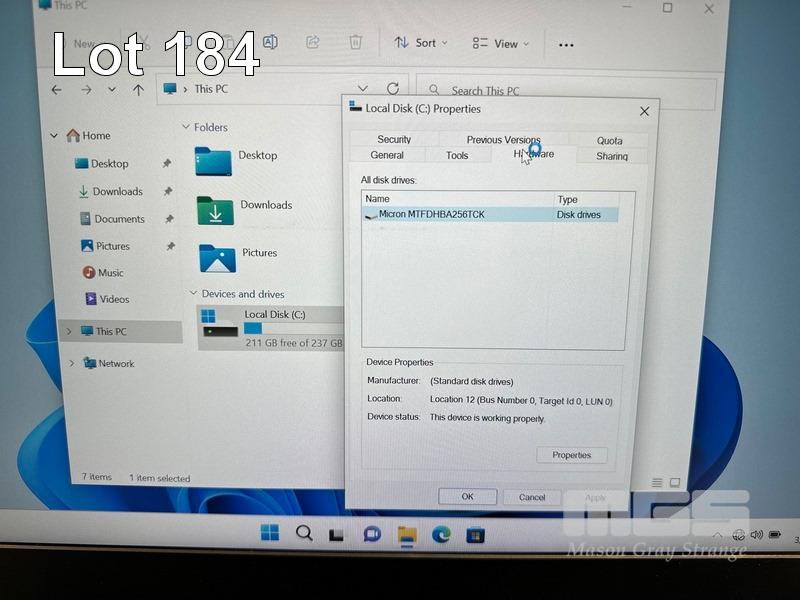Collapse the Devices and drives group
Screen dimensions: 800x600
pos(193,294)
